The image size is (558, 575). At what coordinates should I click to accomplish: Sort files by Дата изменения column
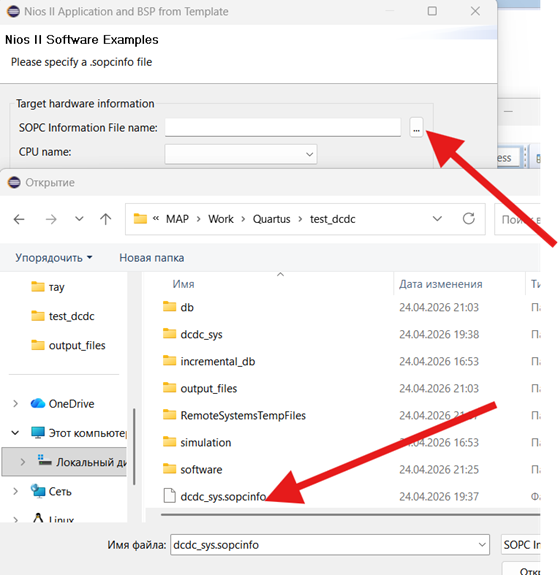tap(441, 284)
